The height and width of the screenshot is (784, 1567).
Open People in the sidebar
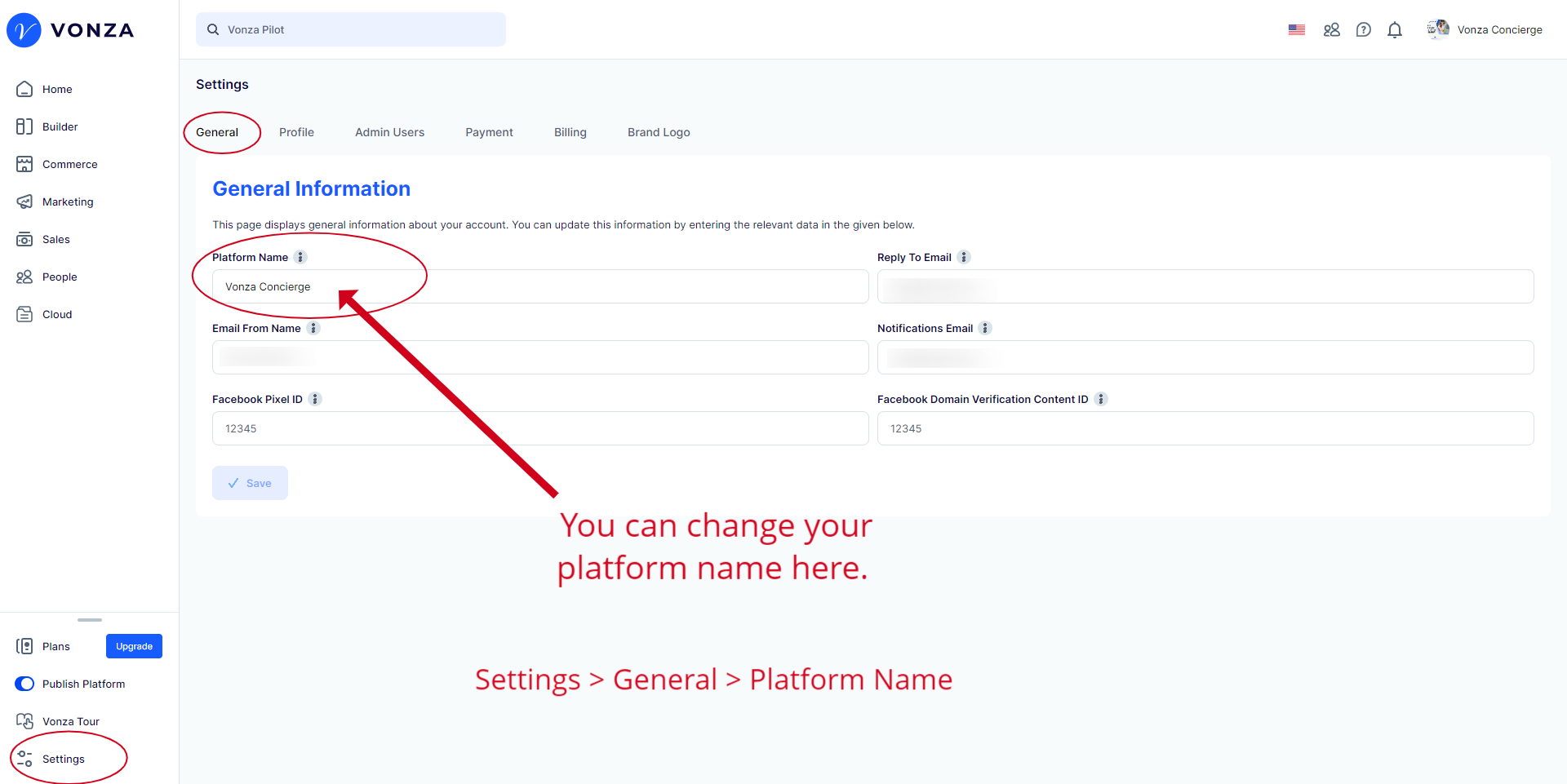pos(60,277)
